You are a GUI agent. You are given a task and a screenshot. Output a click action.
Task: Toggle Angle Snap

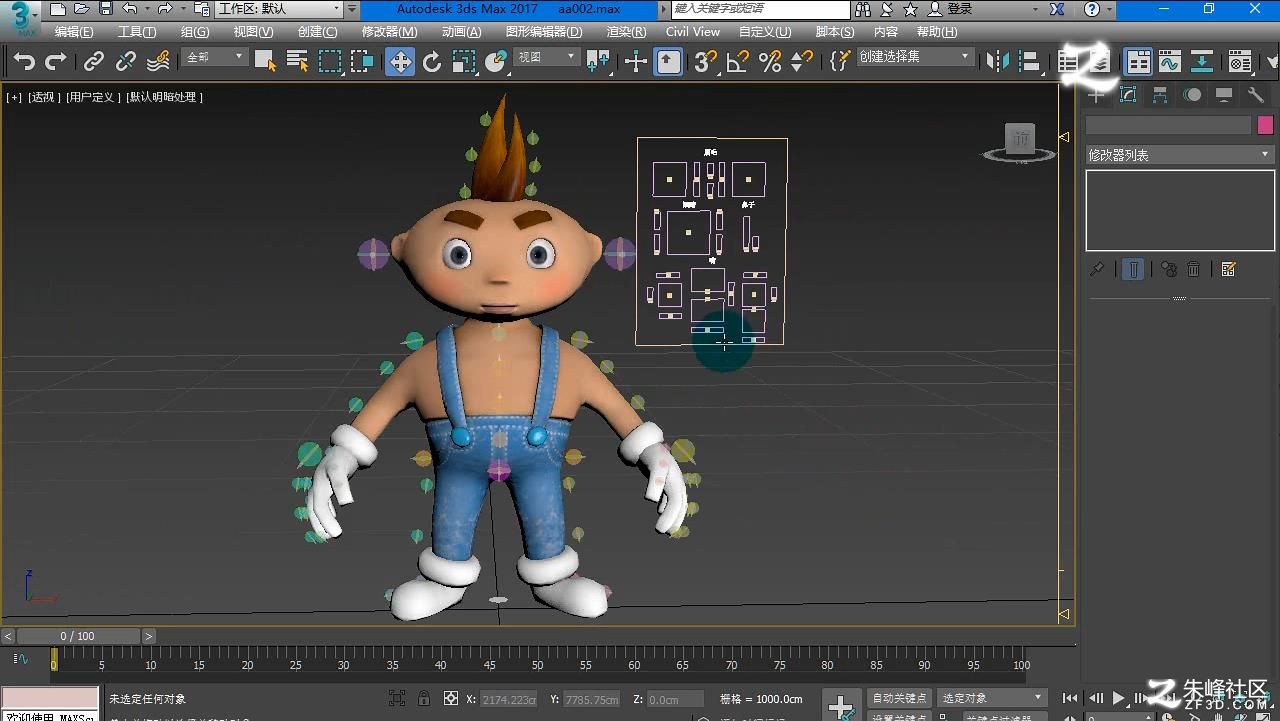738,62
